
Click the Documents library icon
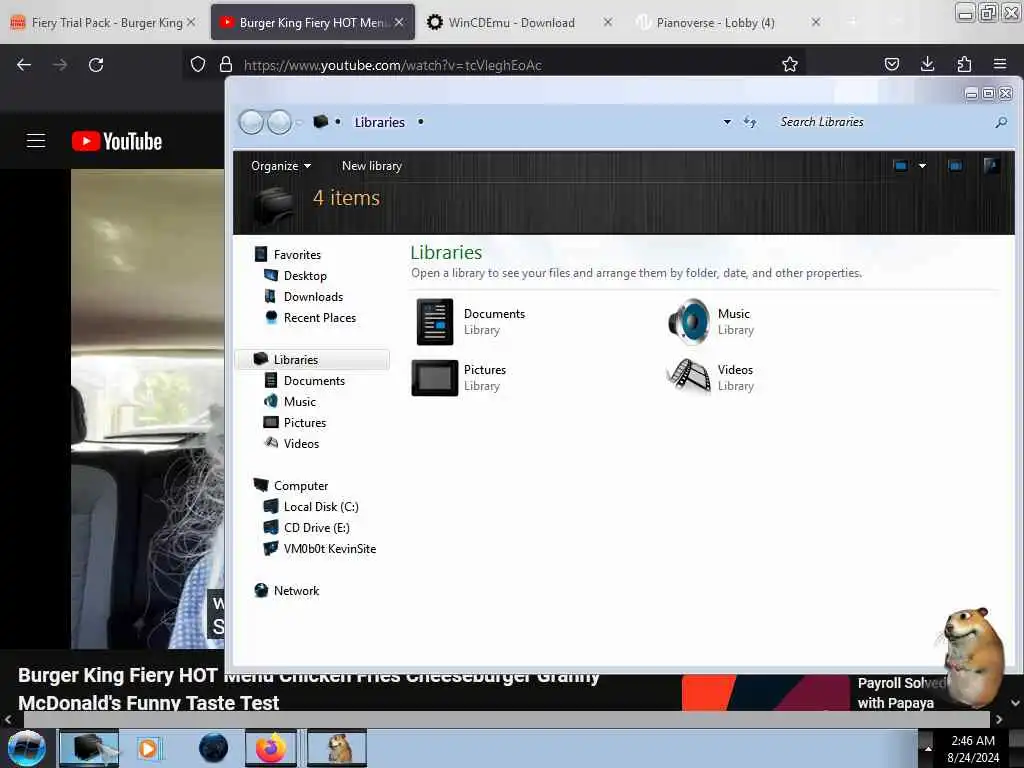point(434,321)
